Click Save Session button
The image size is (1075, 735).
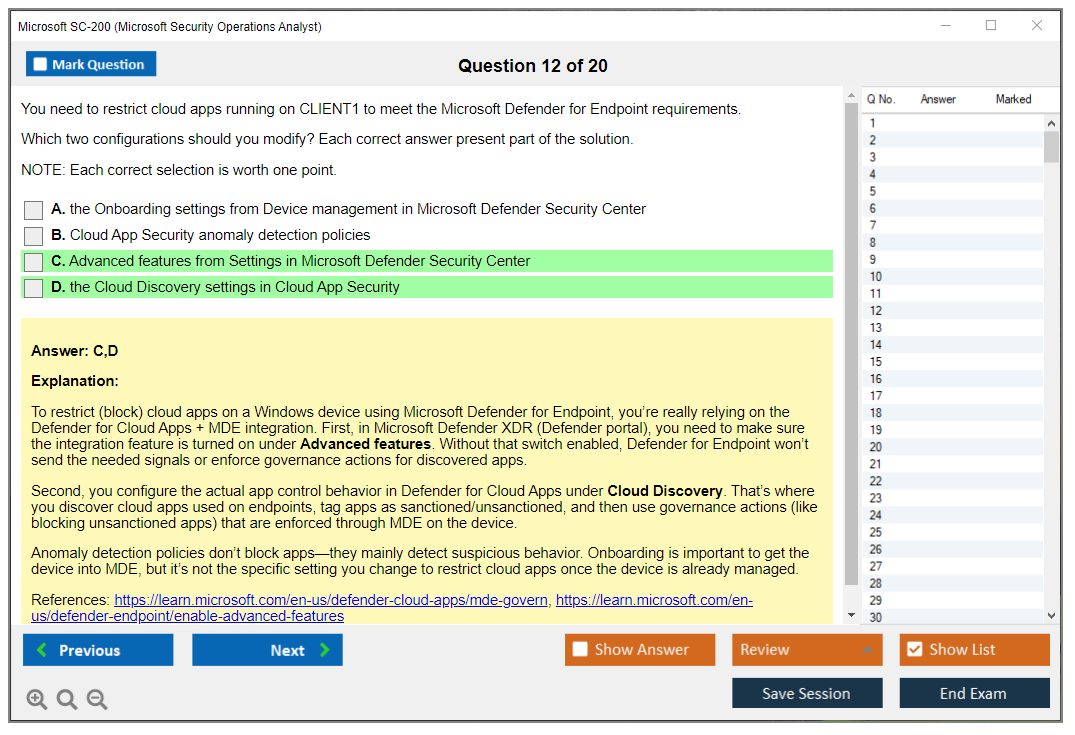806,693
